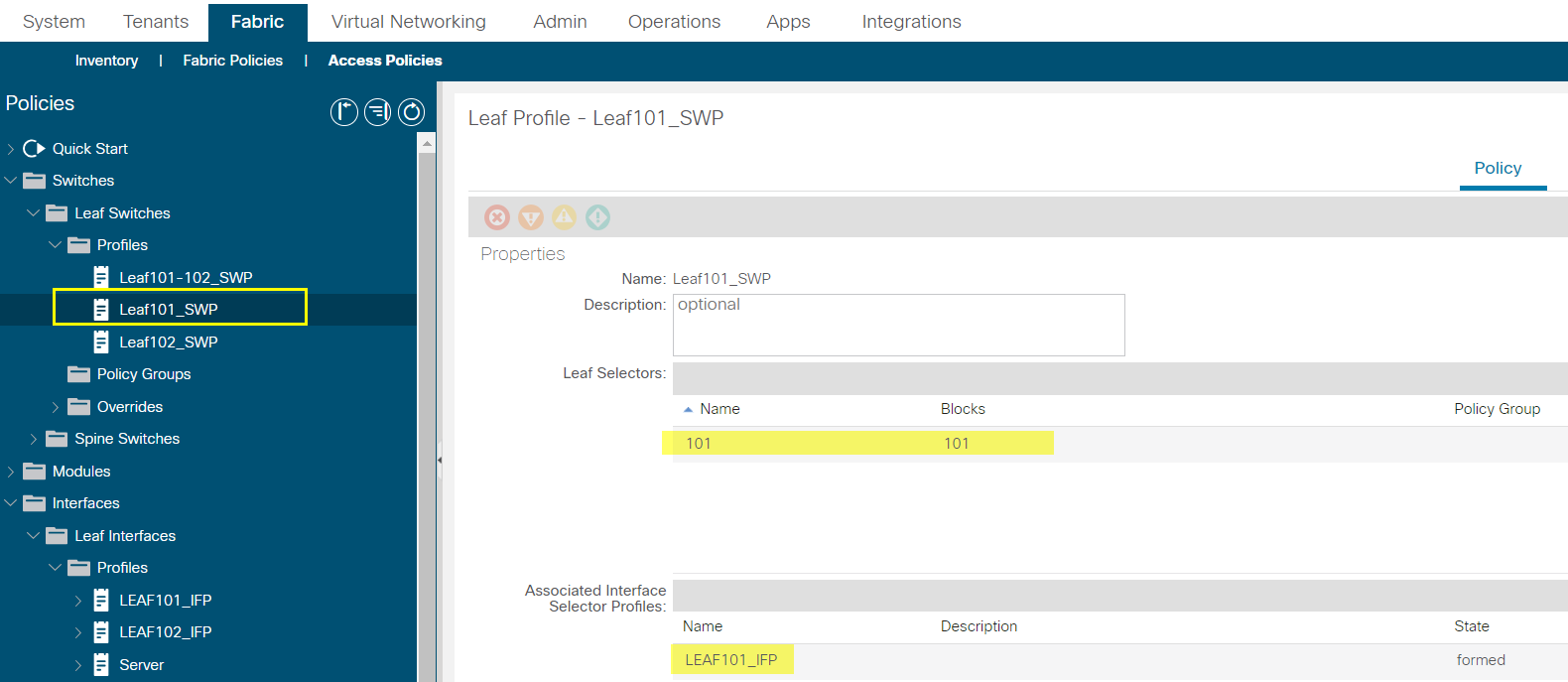
Task: Collapse the Interfaces tree node
Action: [11, 503]
